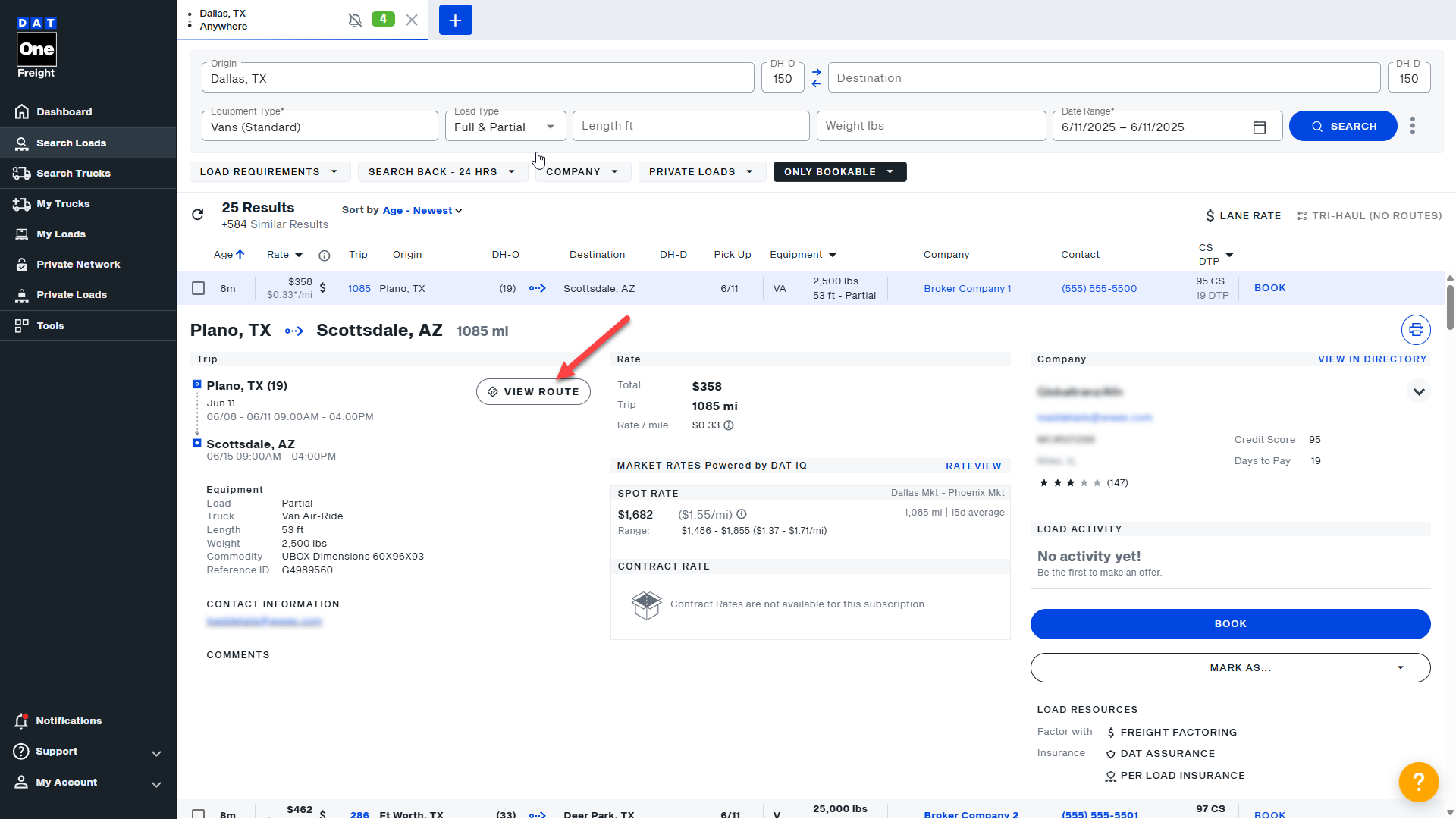Add a new search with plus button

tap(456, 20)
